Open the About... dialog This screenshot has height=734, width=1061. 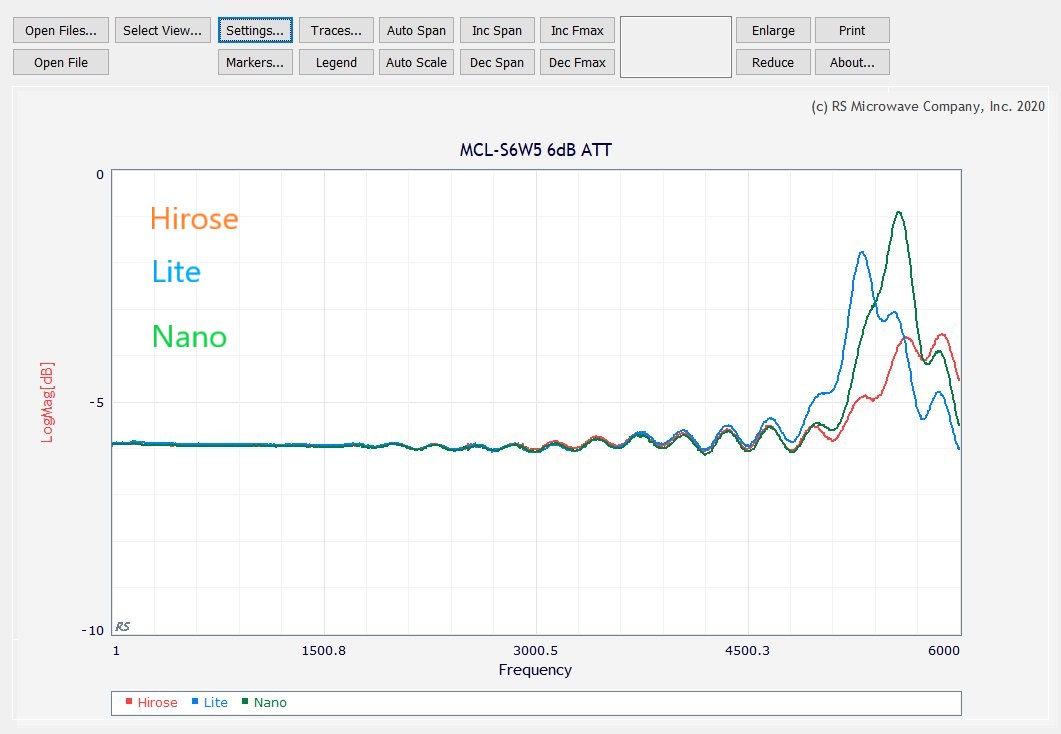pos(852,62)
